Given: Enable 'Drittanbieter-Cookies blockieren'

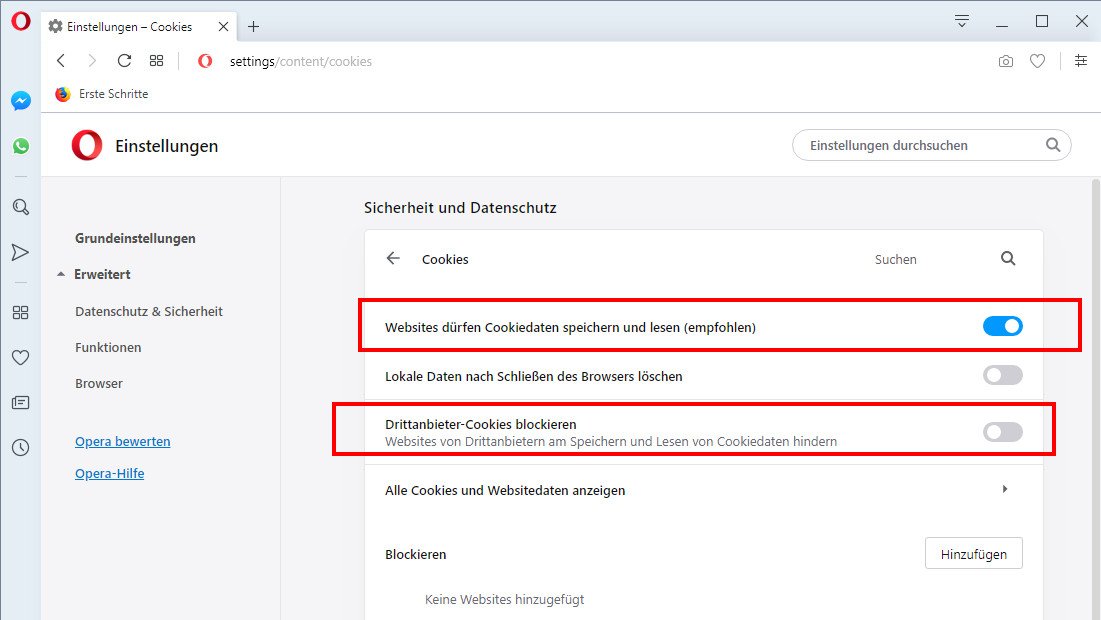Looking at the screenshot, I should coord(1002,431).
